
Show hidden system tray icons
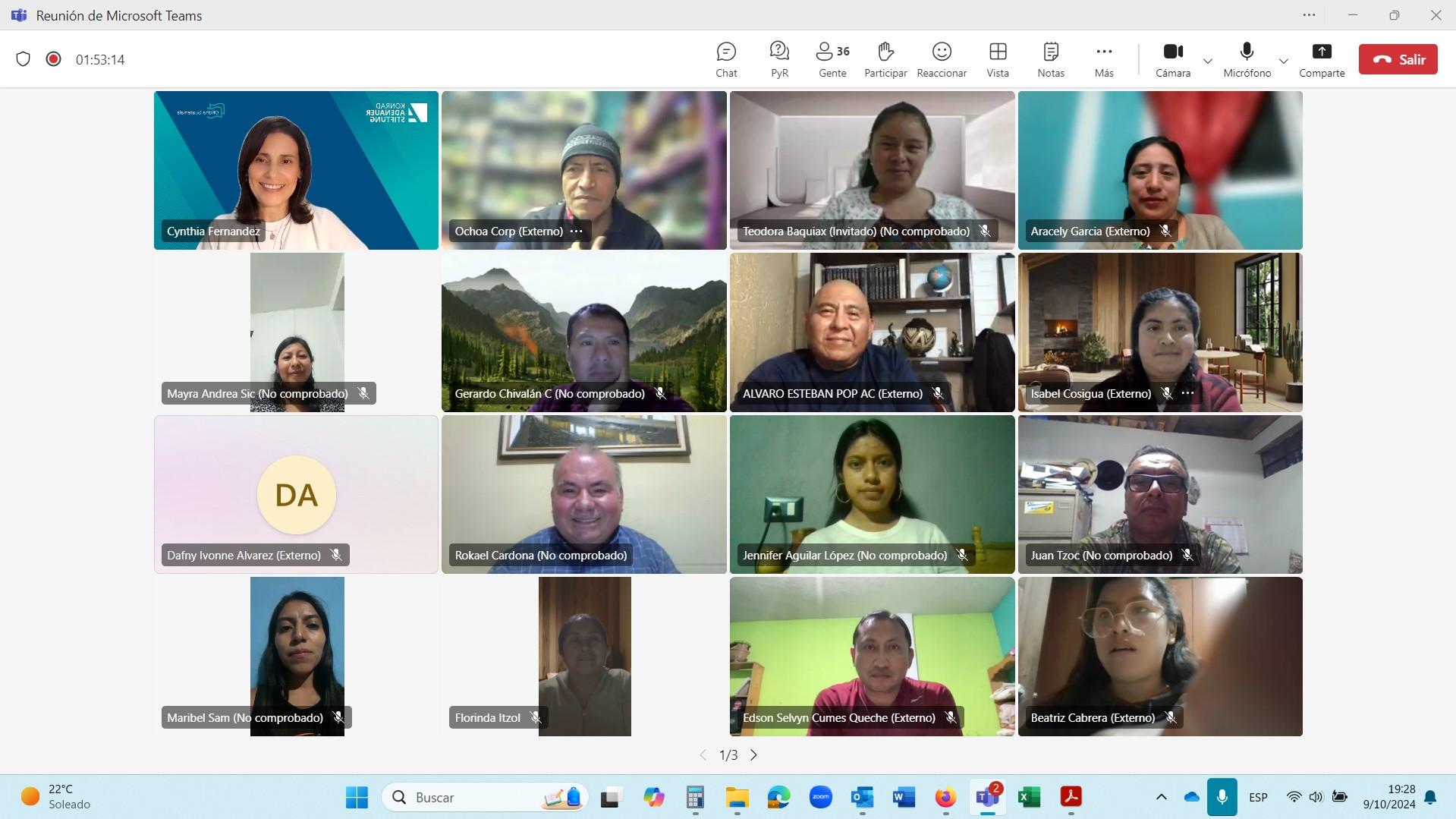(1161, 797)
